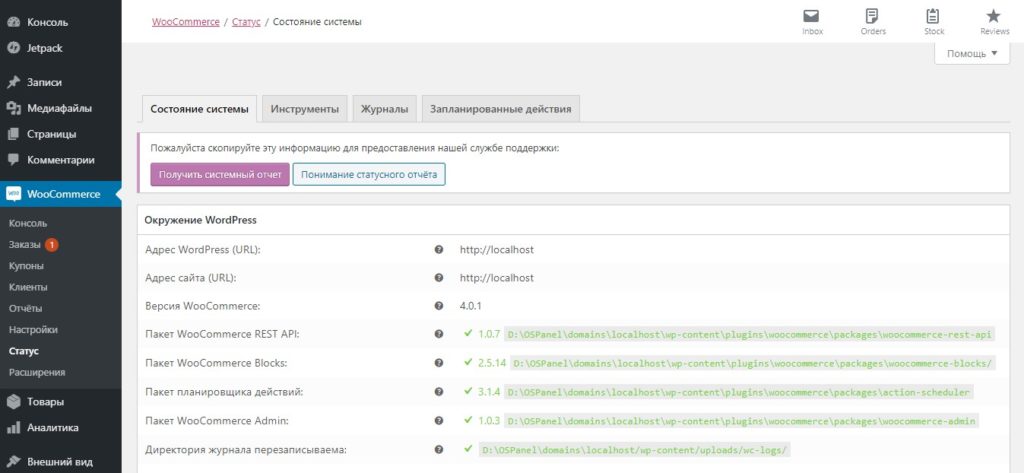Click the Получить системный отчет button
Screen dimensions: 1024x473
220,174
